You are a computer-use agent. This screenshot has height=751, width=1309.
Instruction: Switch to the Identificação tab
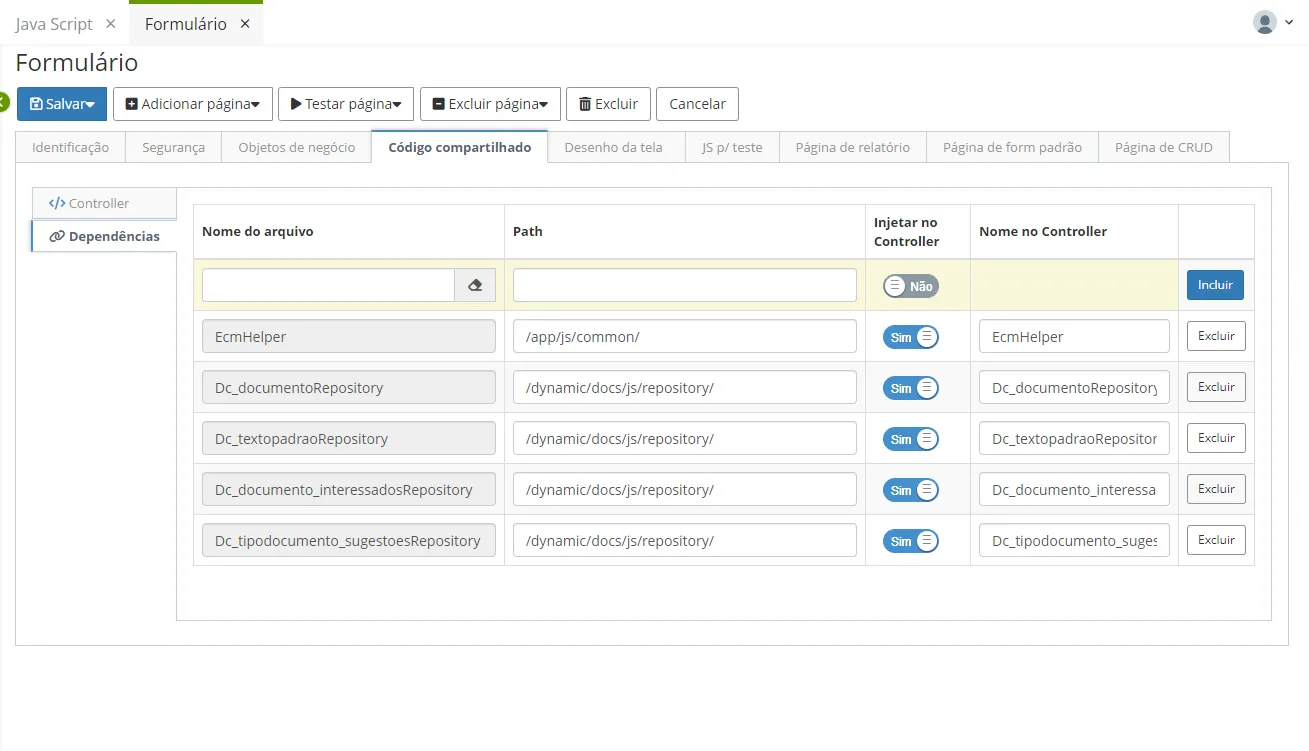pos(70,147)
